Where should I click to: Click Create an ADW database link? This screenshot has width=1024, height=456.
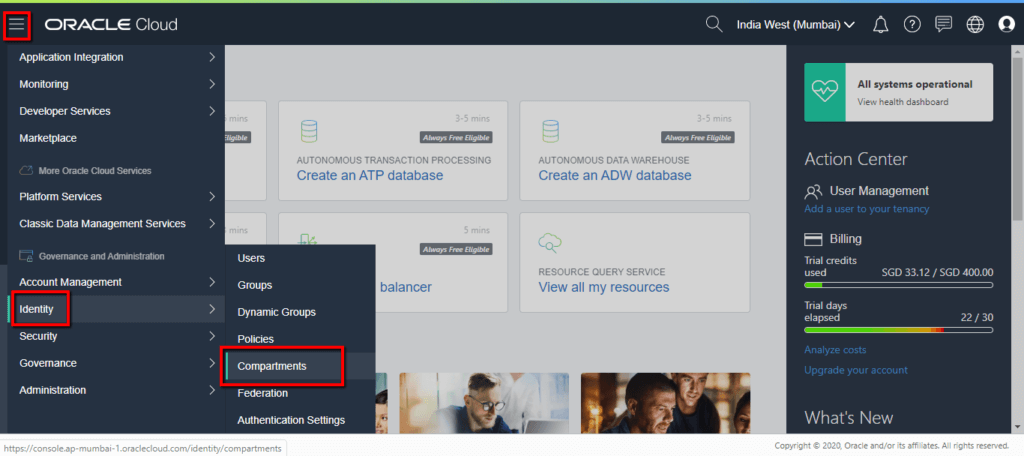coord(615,176)
